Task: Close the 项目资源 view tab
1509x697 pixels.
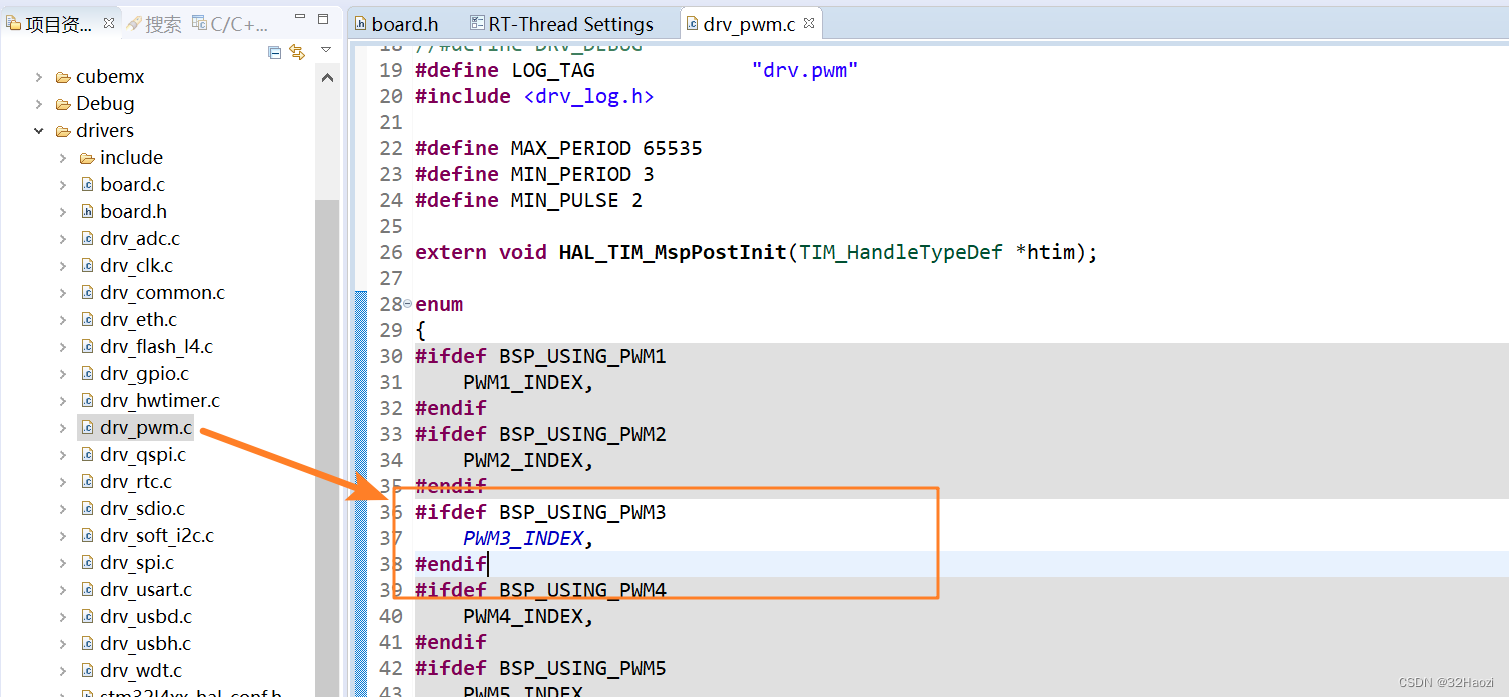Action: pos(108,23)
